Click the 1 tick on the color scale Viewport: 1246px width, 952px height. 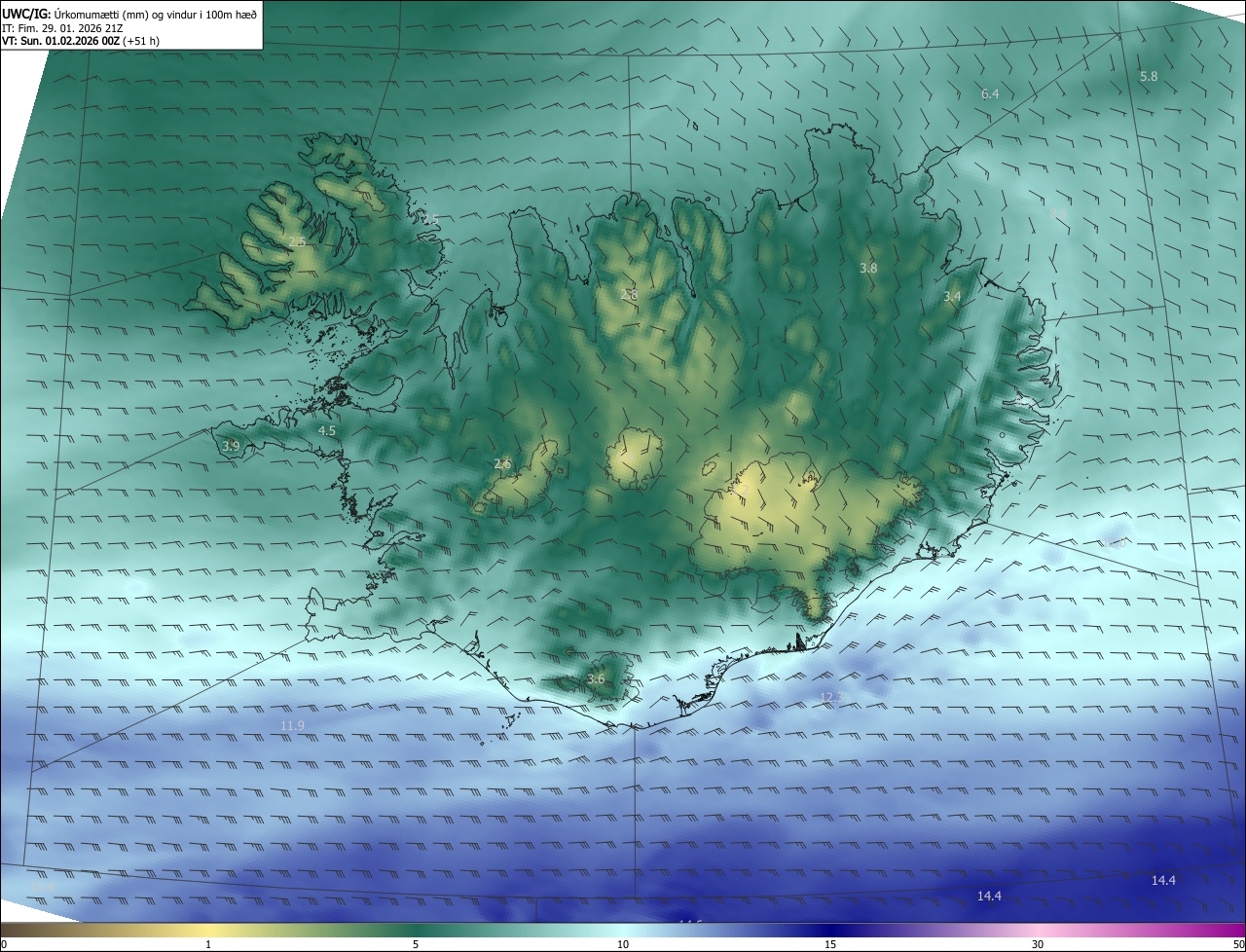click(208, 944)
